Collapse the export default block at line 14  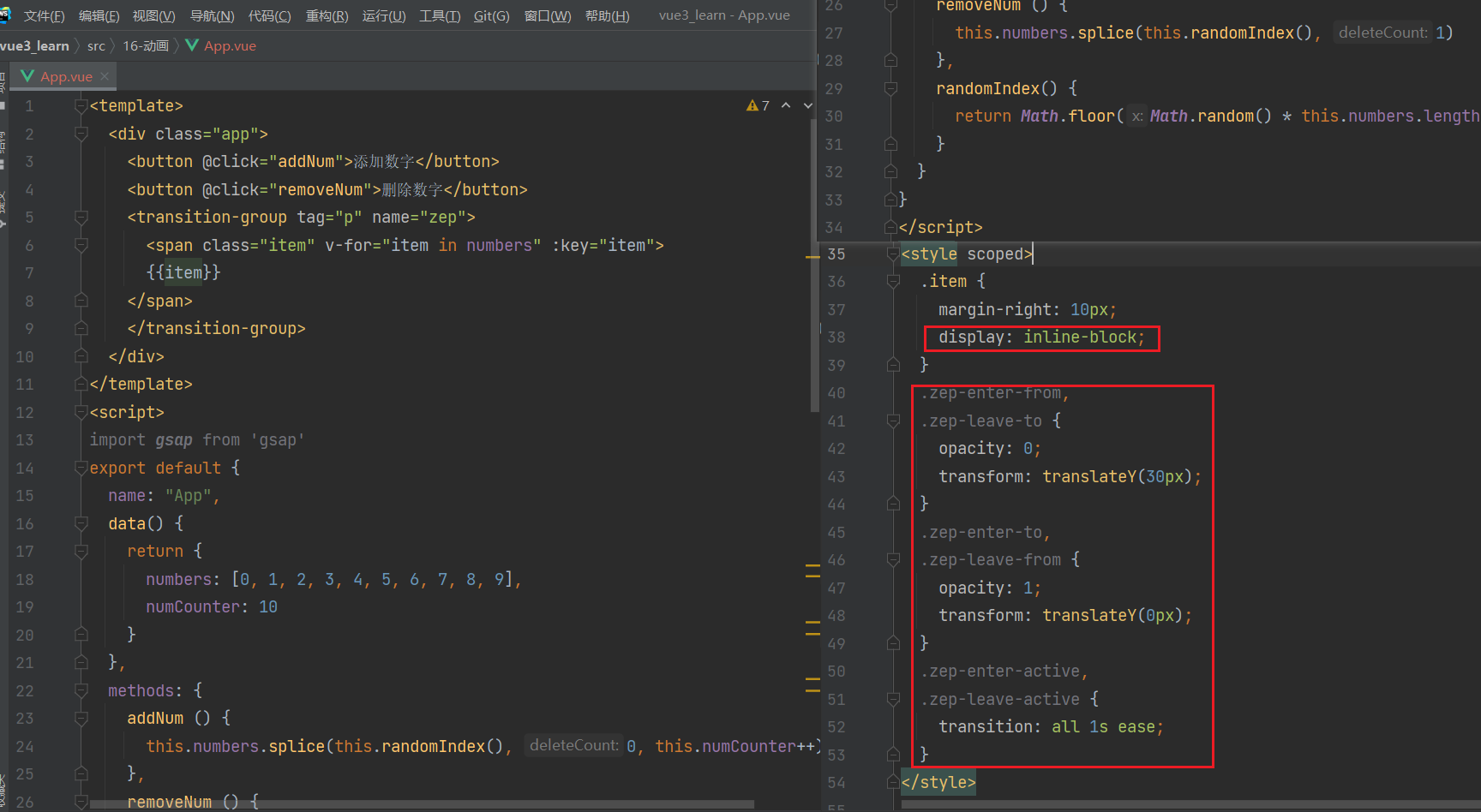[81, 468]
